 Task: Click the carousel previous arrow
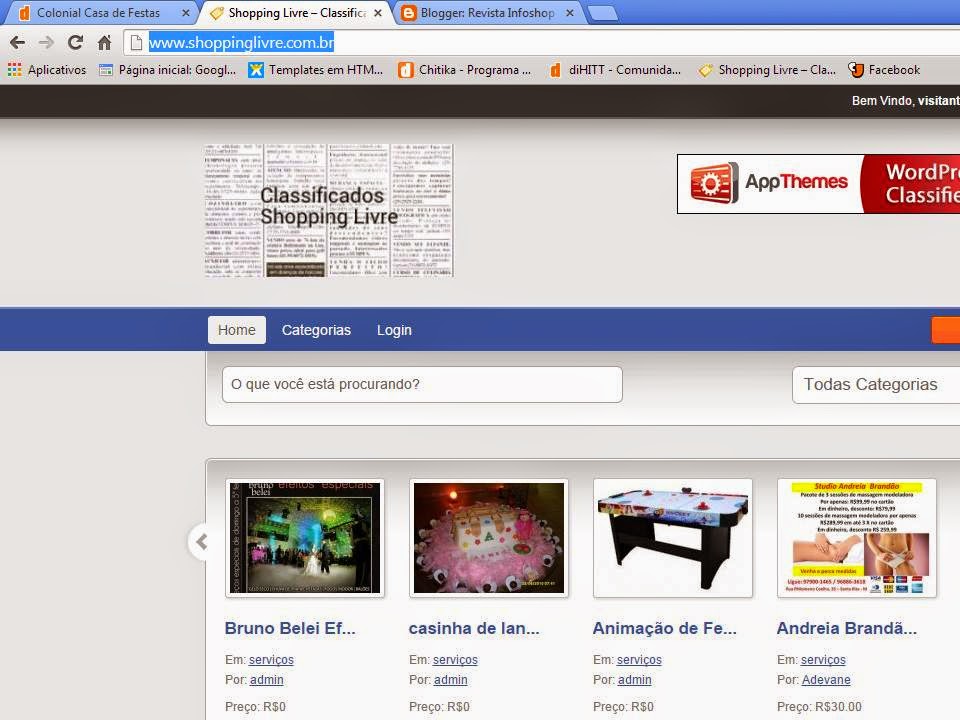click(200, 542)
